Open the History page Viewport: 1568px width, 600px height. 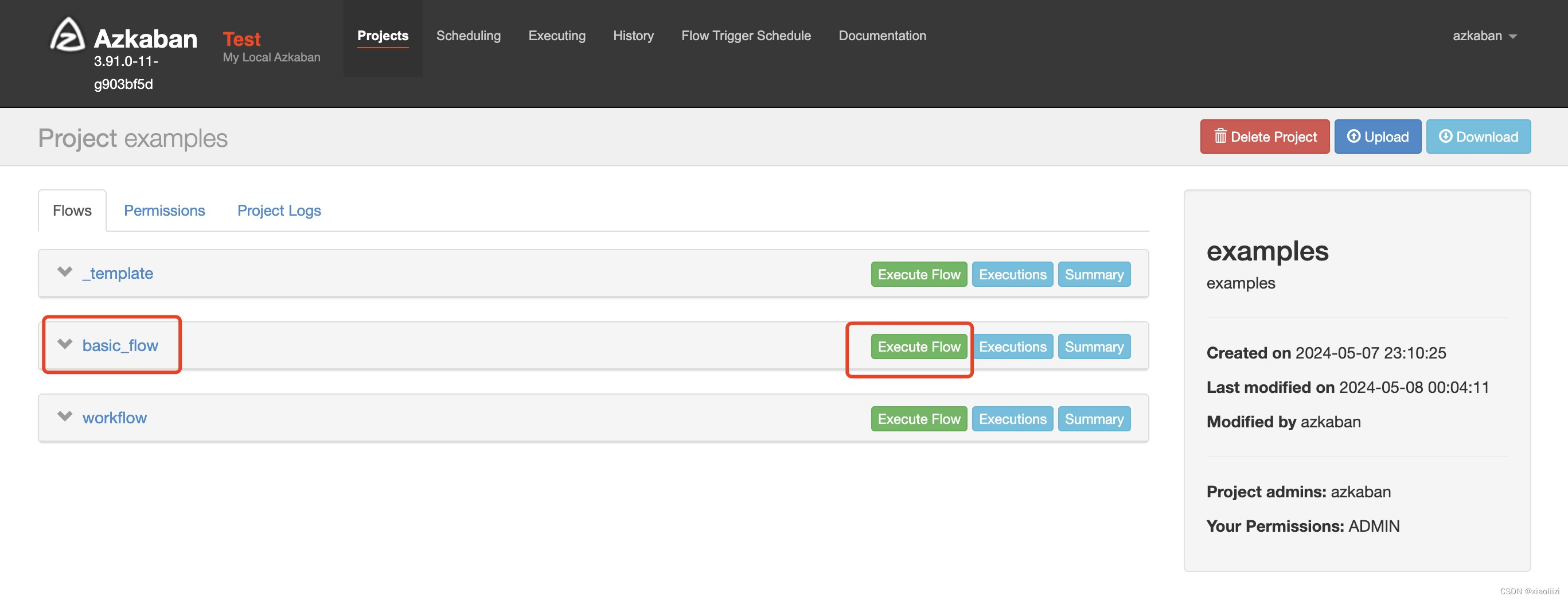(x=633, y=36)
